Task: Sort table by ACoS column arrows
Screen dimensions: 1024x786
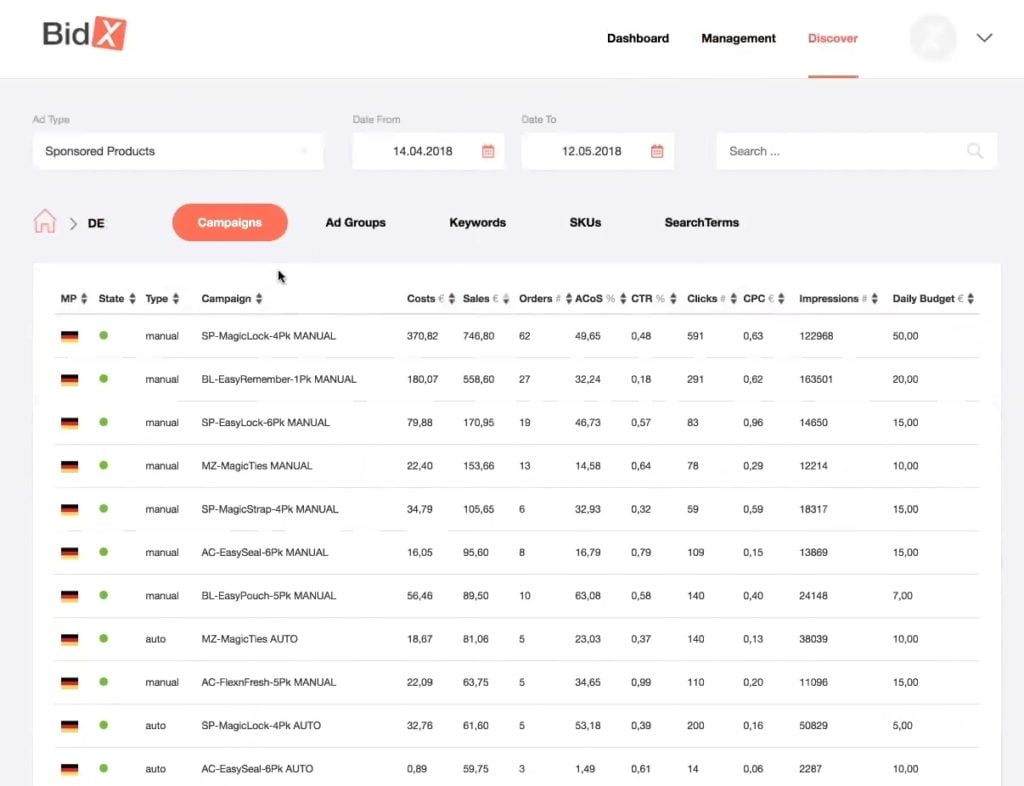Action: coord(623,299)
